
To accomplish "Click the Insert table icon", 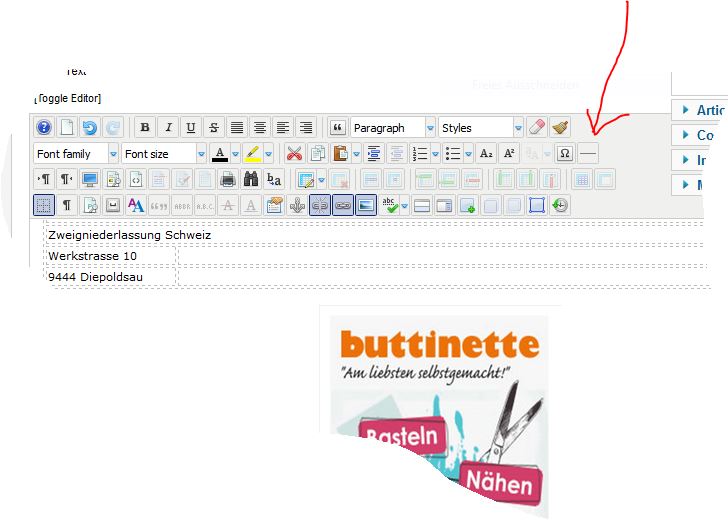I will point(306,179).
